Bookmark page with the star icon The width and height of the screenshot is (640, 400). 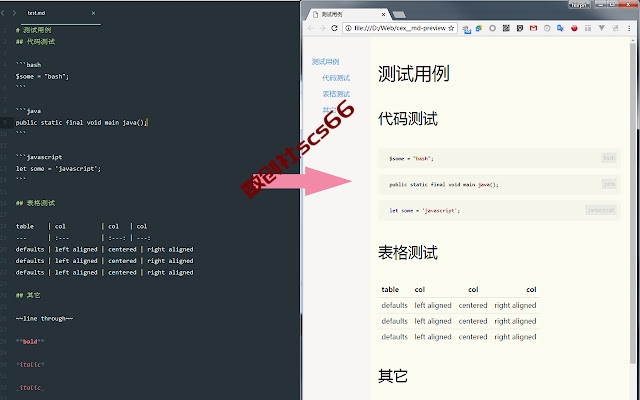tap(451, 28)
